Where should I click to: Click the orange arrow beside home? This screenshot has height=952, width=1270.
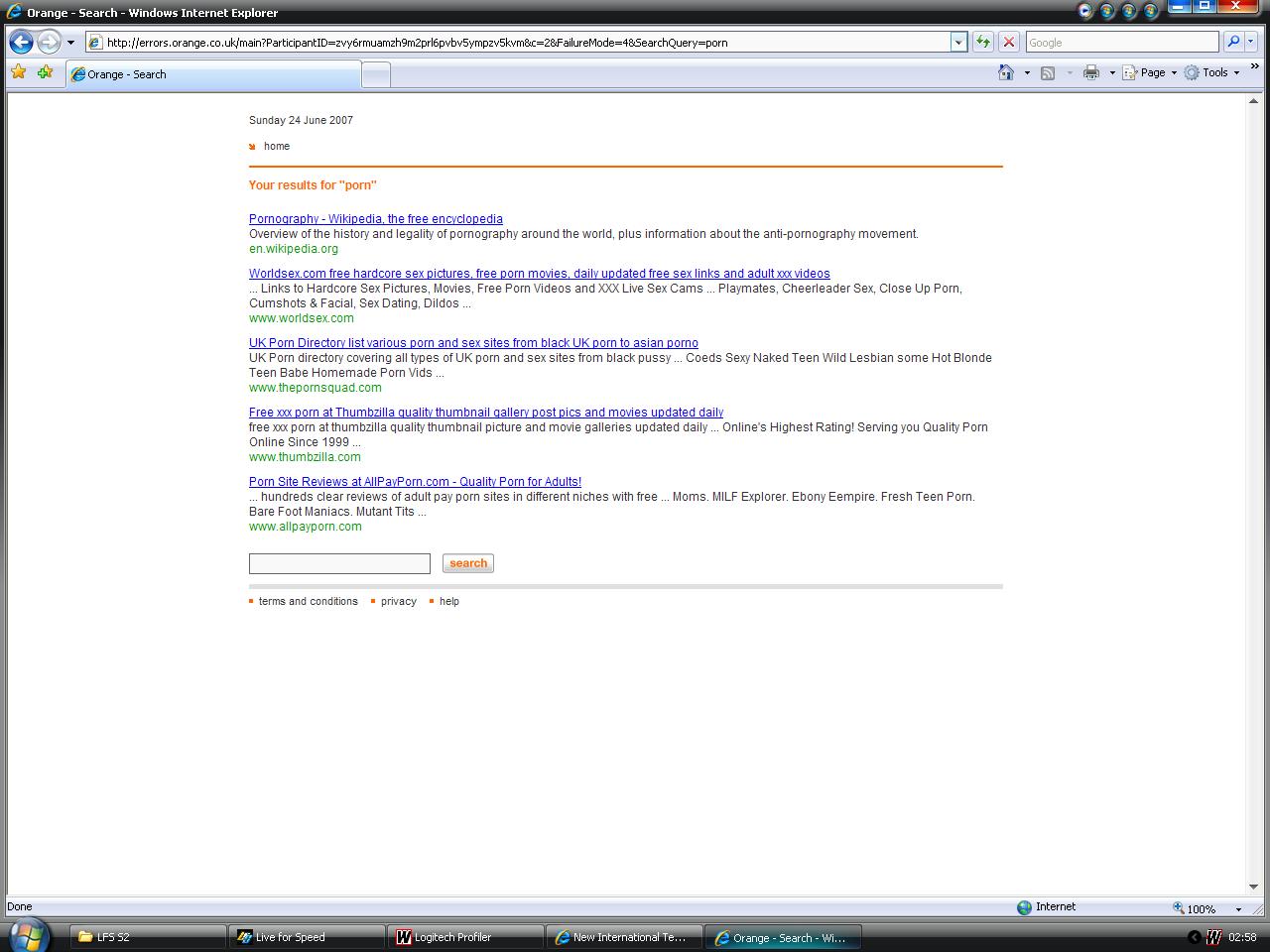click(x=253, y=147)
